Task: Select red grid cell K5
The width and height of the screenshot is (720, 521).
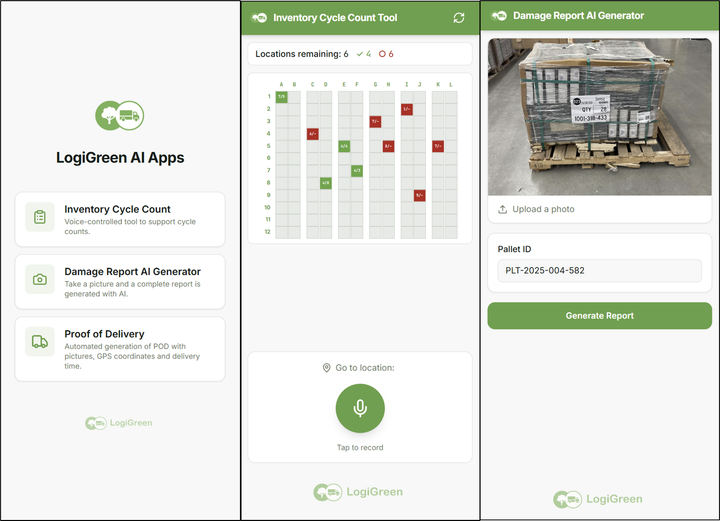Action: point(438,146)
